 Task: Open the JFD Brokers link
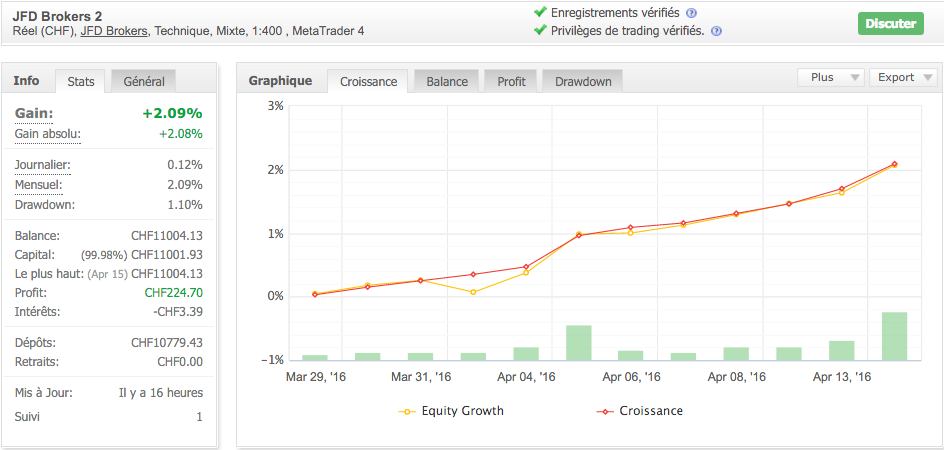pos(114,31)
